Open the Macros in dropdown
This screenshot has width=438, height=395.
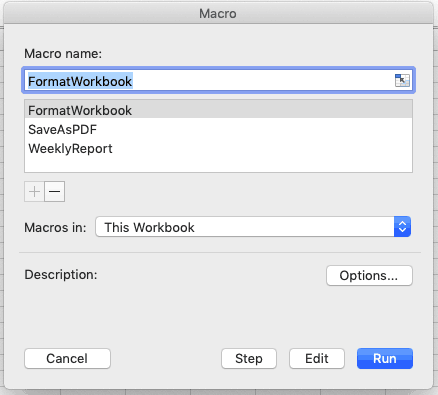pyautogui.click(x=253, y=227)
